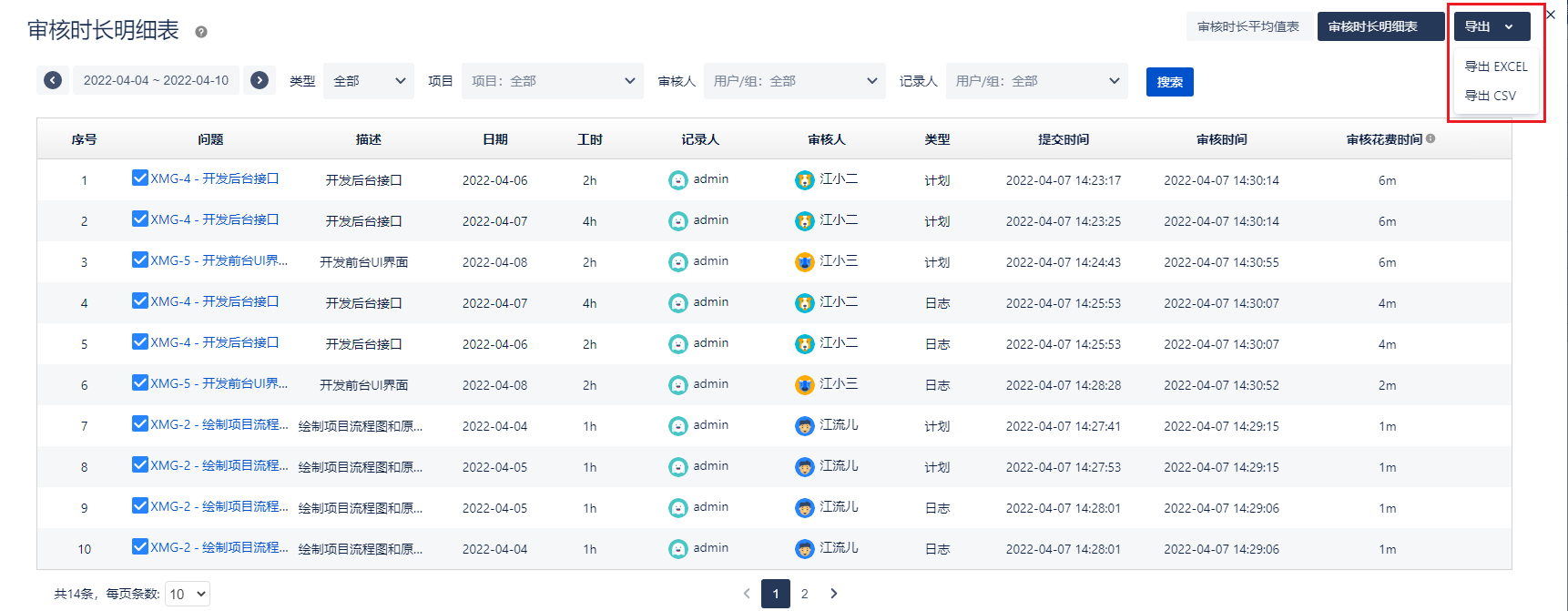This screenshot has width=1568, height=611.
Task: Click admin avatar icon in row 1
Action: tap(677, 180)
